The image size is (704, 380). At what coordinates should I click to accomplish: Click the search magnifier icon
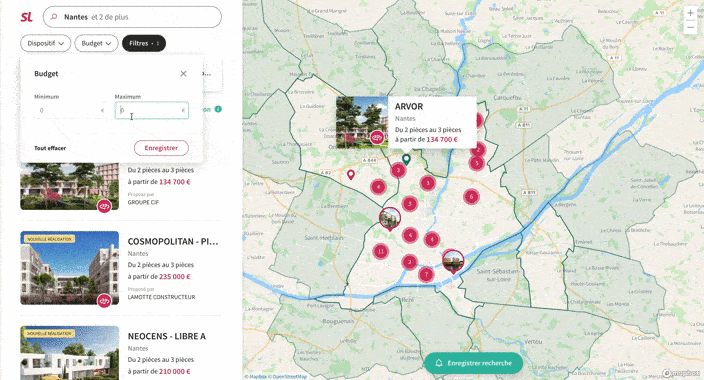tap(54, 17)
